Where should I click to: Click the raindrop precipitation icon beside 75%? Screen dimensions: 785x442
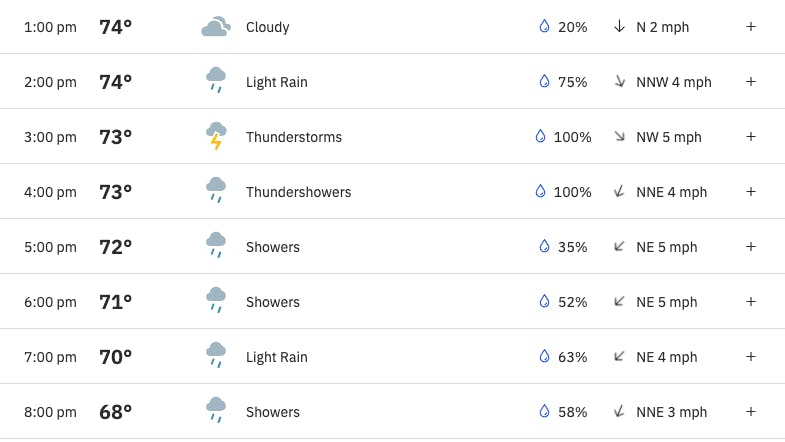[544, 81]
